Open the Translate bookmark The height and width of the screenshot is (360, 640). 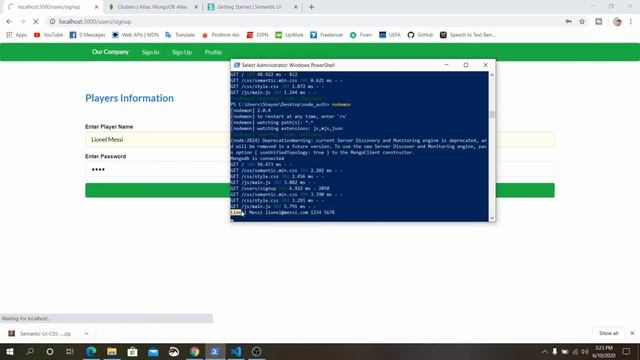click(x=180, y=35)
